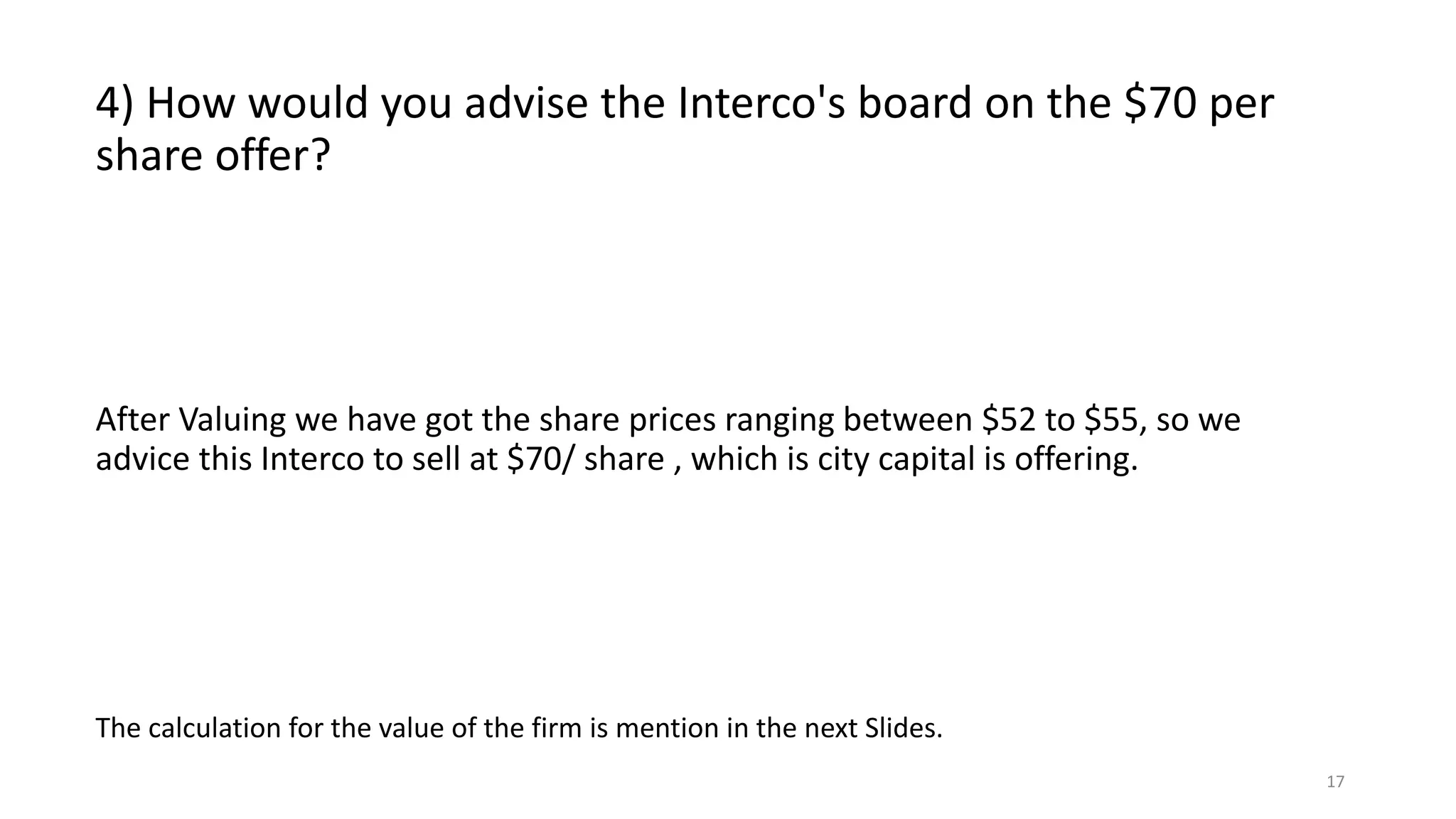Click the word "Slides." in the footnote
The height and width of the screenshot is (819, 1456).
(903, 728)
